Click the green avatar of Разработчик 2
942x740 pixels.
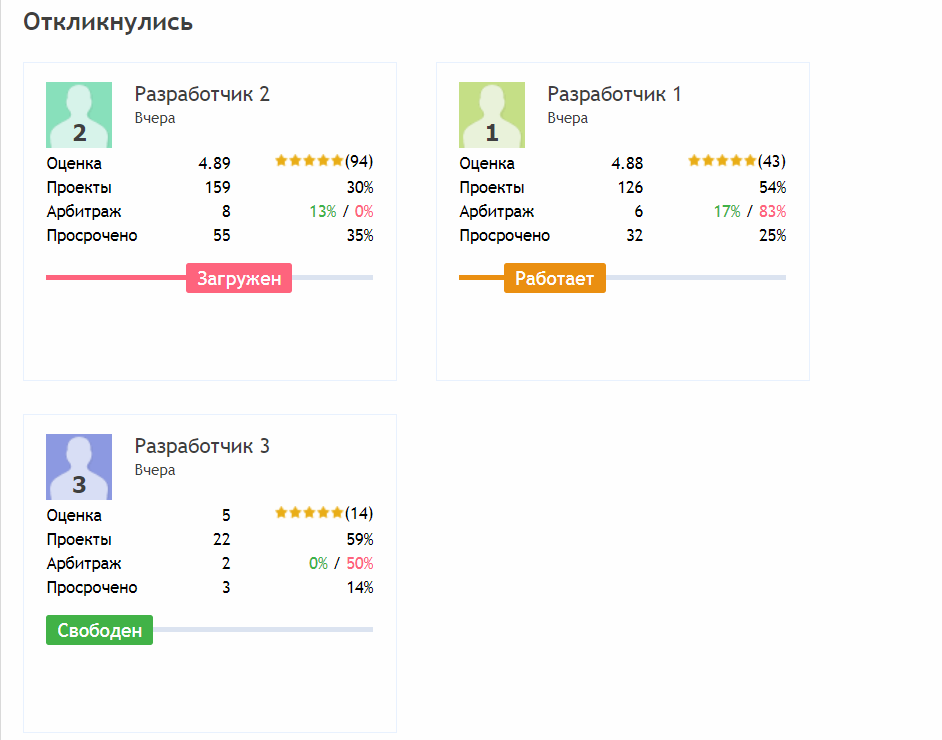79,114
